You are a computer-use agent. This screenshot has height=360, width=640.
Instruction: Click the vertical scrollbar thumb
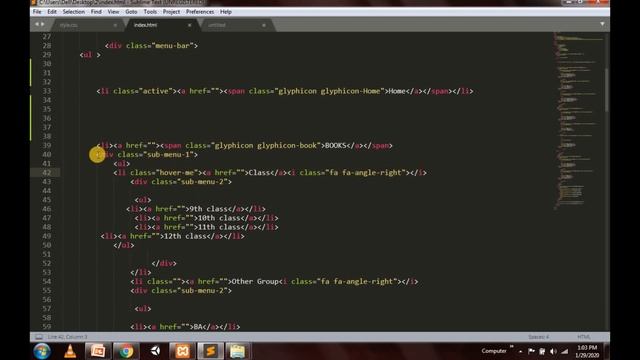[x=607, y=90]
